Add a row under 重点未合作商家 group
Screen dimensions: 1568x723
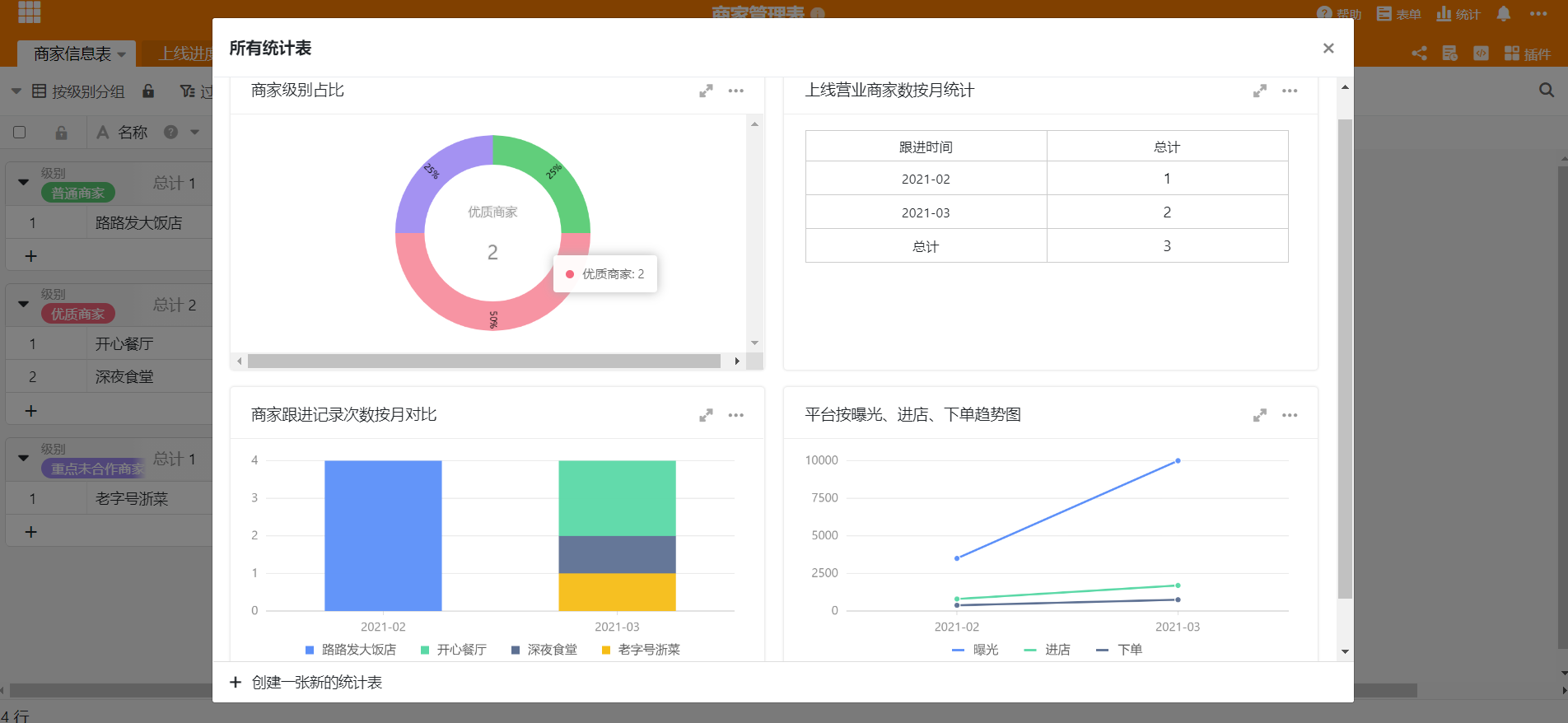coord(31,532)
